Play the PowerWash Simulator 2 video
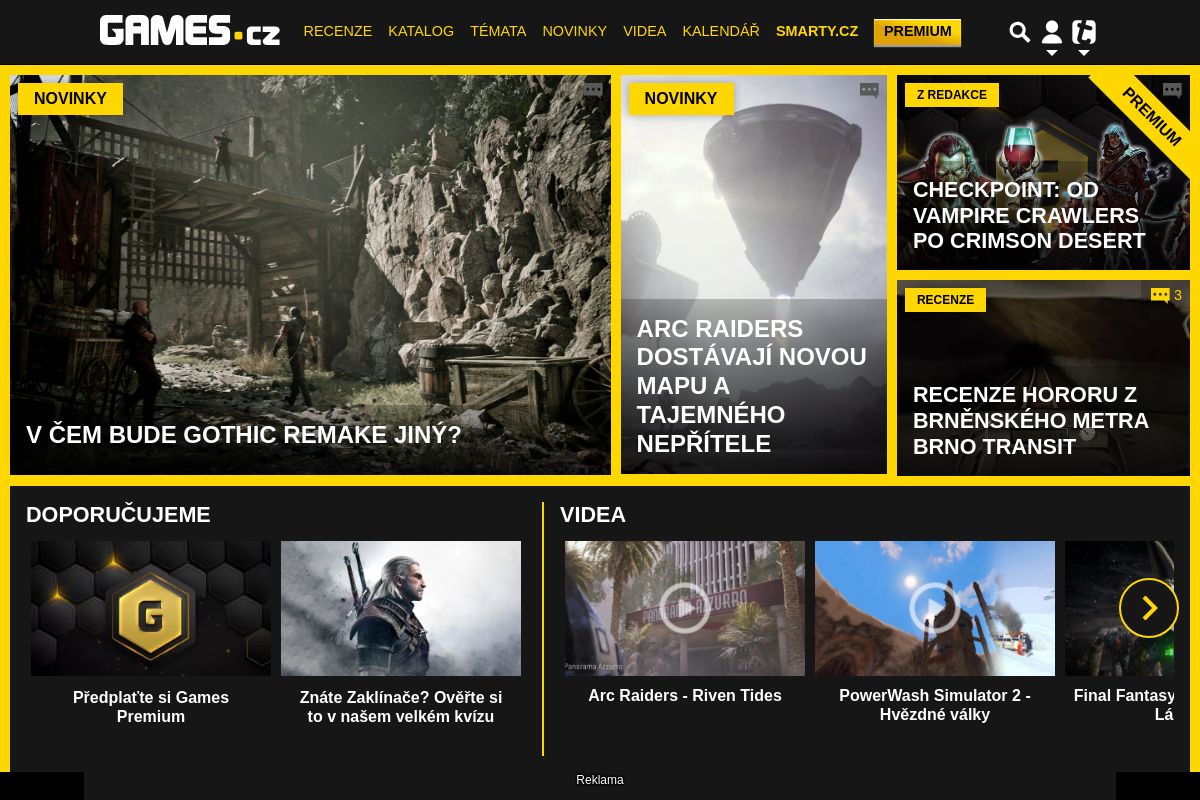The image size is (1200, 800). 935,608
